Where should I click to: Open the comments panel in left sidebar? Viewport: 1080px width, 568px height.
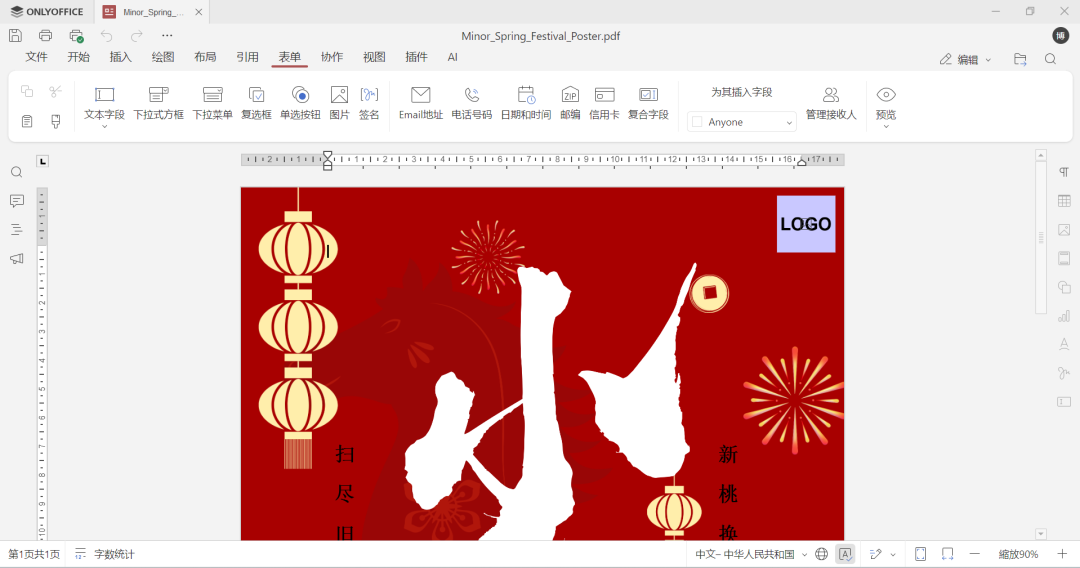[16, 201]
